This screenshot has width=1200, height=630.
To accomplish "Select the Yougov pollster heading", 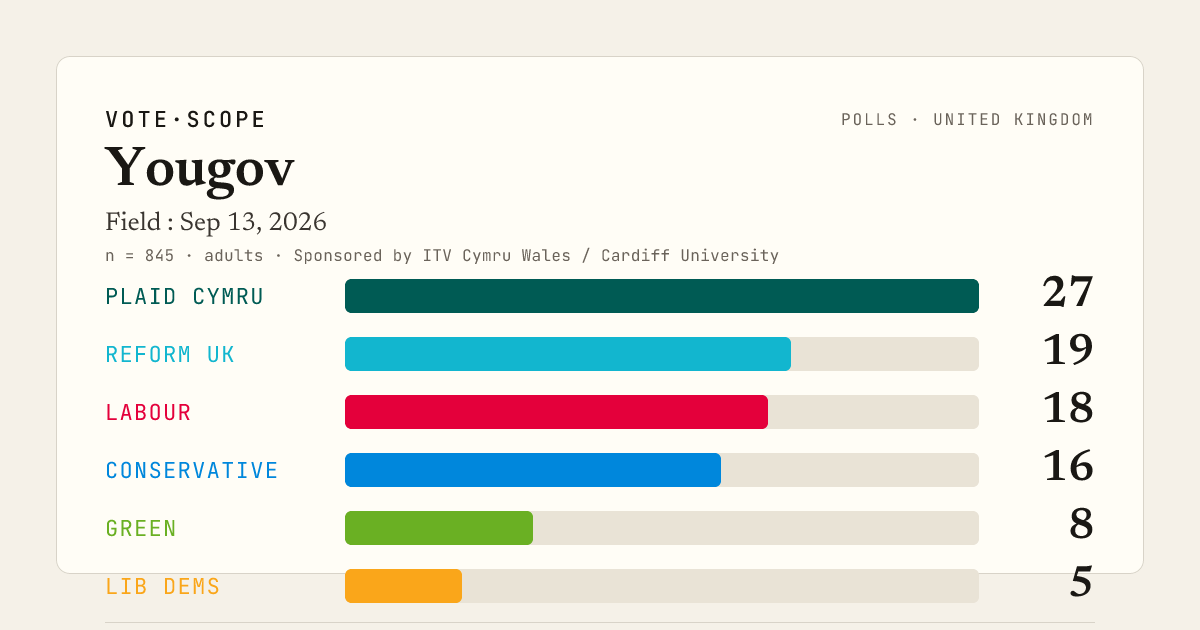I will 200,168.
